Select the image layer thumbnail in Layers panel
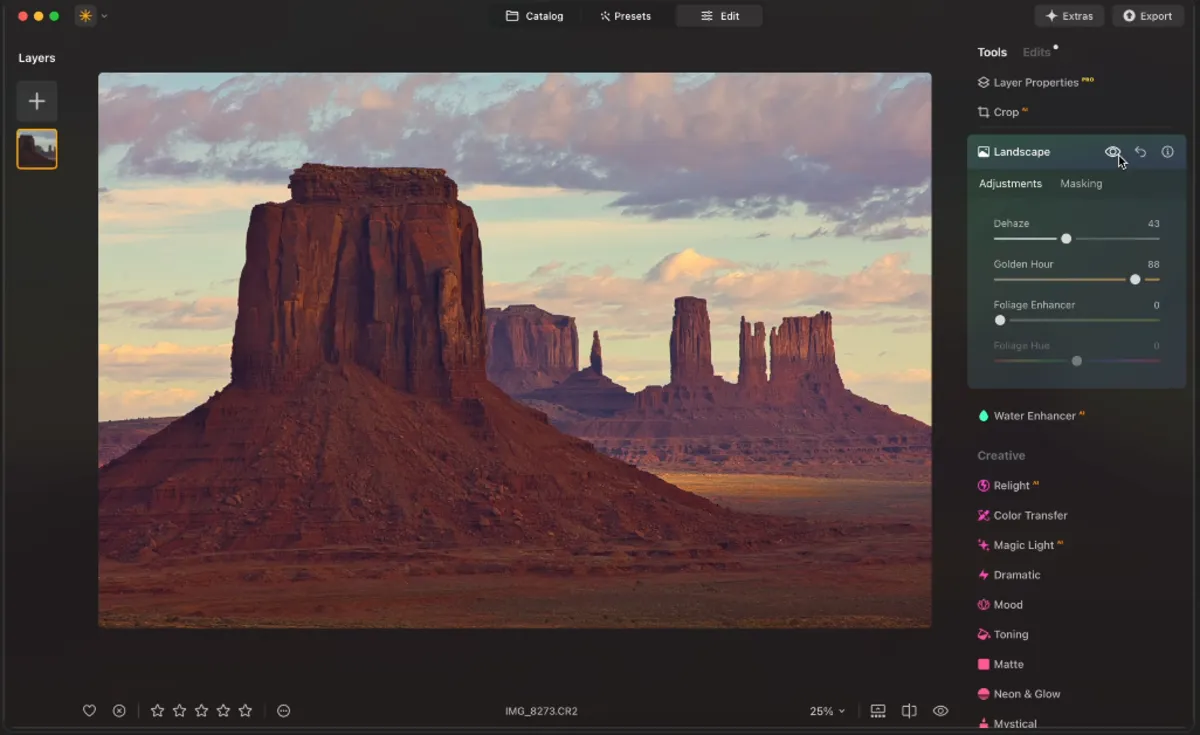 pos(36,147)
